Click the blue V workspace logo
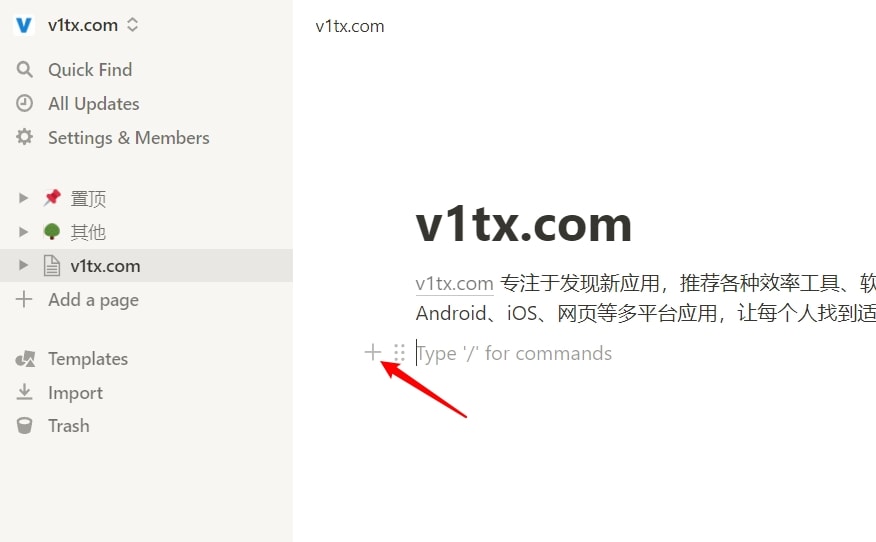This screenshot has height=542, width=876. 23,25
